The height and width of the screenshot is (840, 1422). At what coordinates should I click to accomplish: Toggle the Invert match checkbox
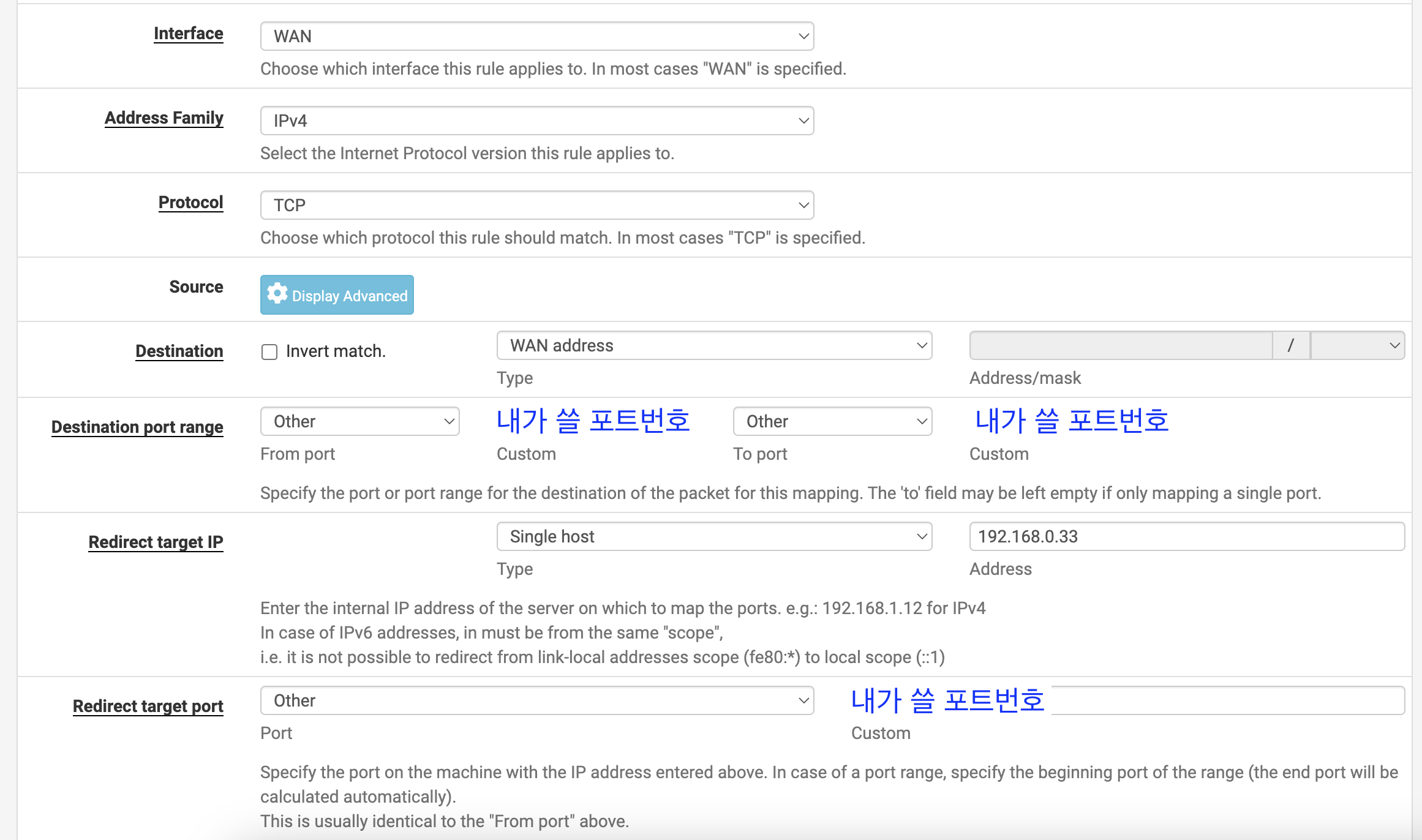(x=269, y=352)
